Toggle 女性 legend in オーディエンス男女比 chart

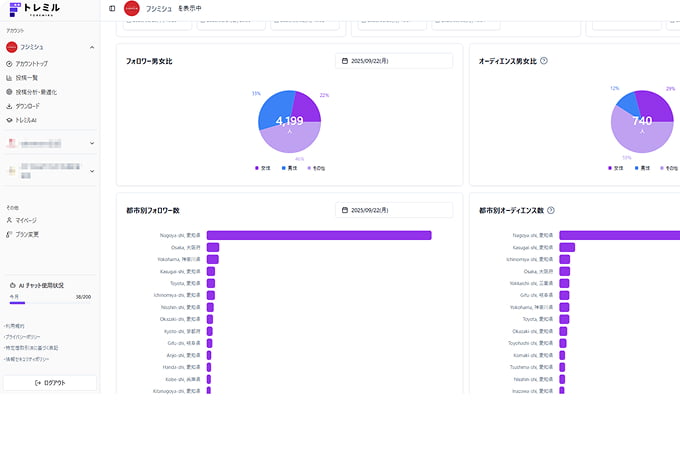click(x=613, y=168)
